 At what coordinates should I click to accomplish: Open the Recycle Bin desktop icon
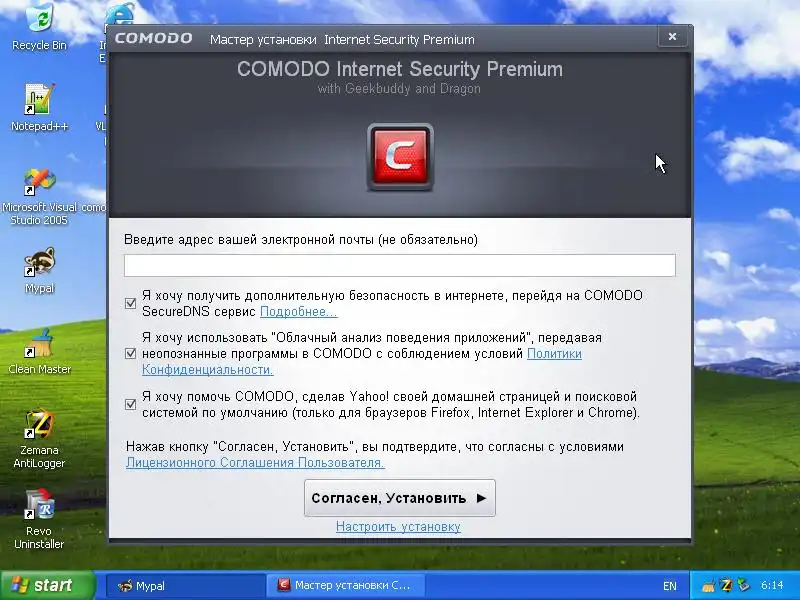(x=39, y=26)
